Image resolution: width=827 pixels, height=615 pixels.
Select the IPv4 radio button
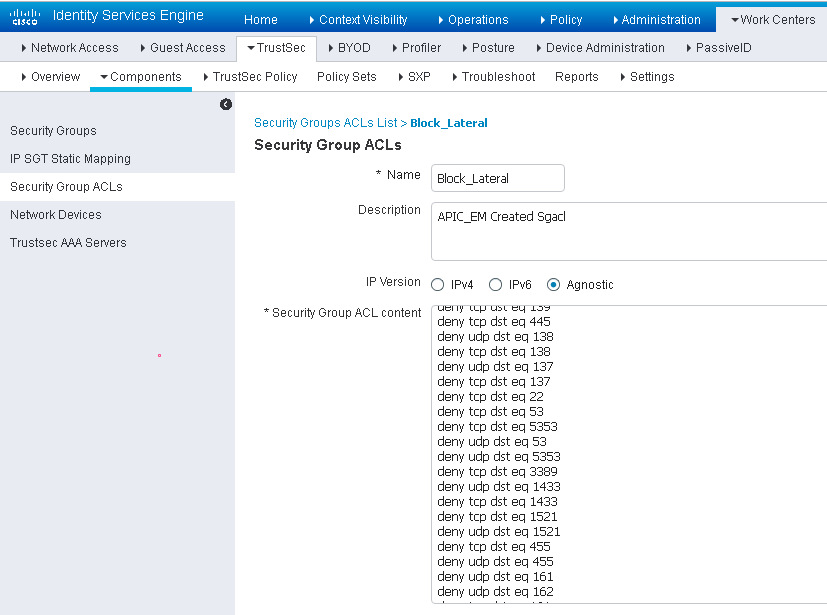pyautogui.click(x=437, y=284)
